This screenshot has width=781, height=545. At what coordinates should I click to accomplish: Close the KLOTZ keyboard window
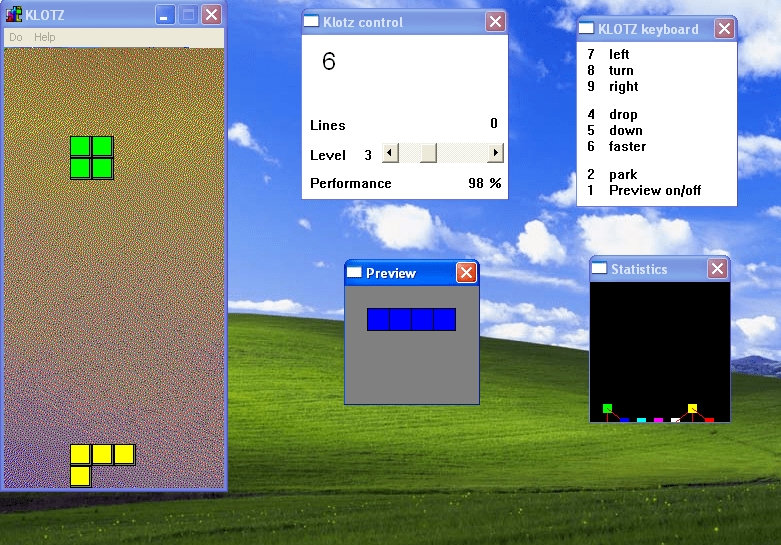coord(724,29)
